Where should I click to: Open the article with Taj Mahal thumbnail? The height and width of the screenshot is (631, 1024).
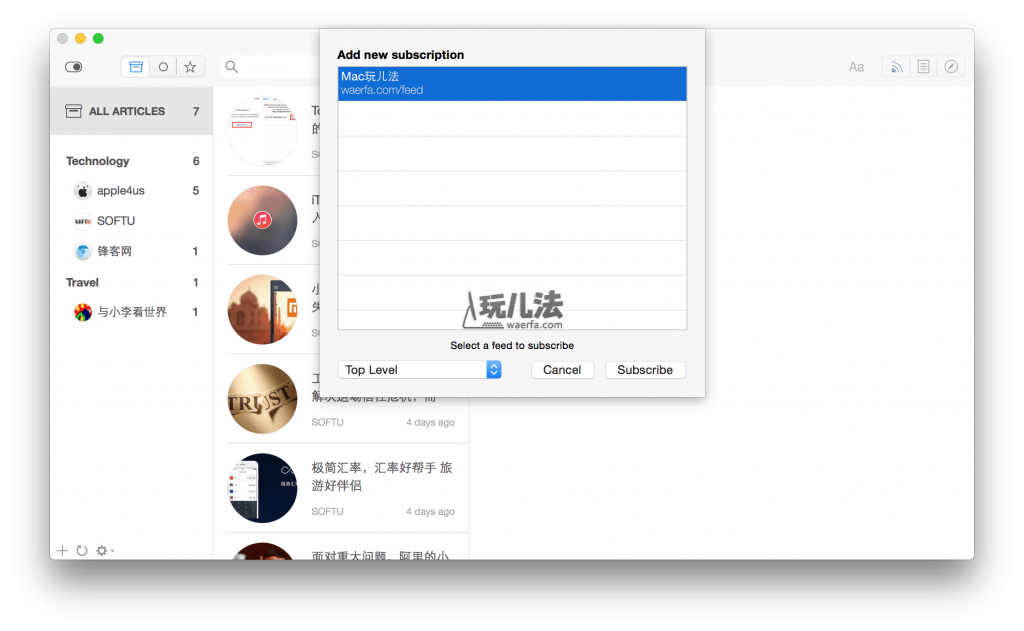click(x=263, y=310)
